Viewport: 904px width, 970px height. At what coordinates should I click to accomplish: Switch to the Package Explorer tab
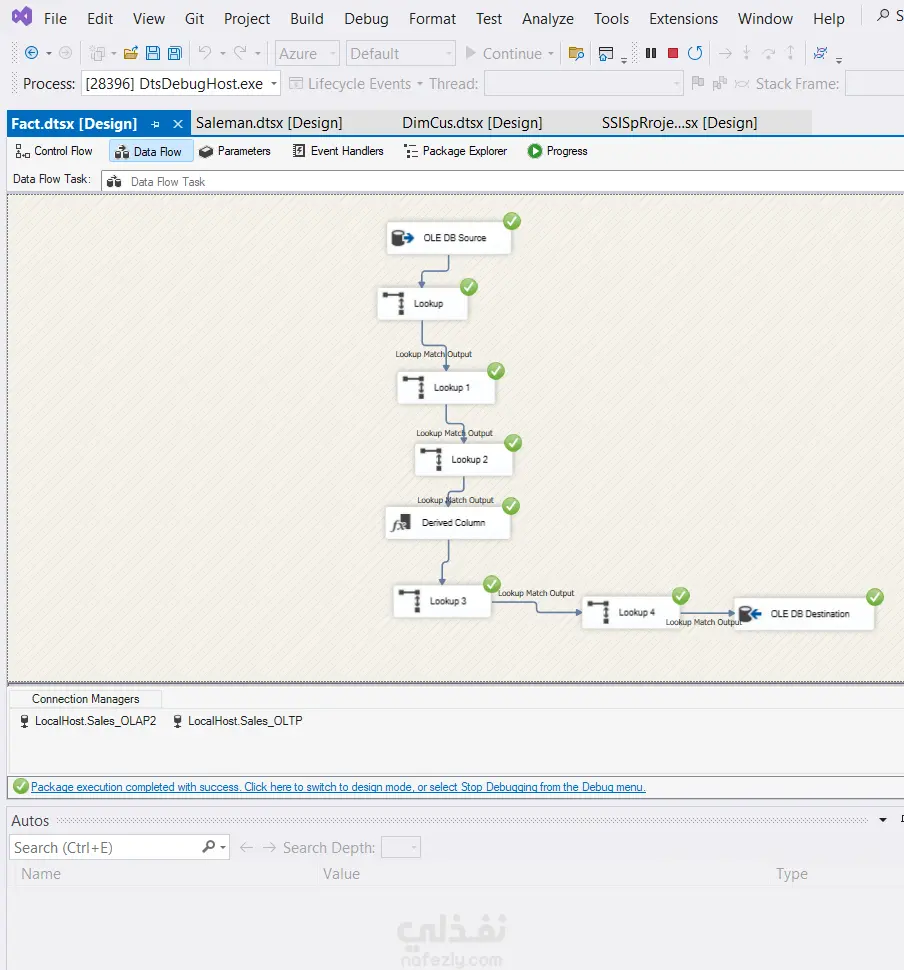(x=455, y=151)
